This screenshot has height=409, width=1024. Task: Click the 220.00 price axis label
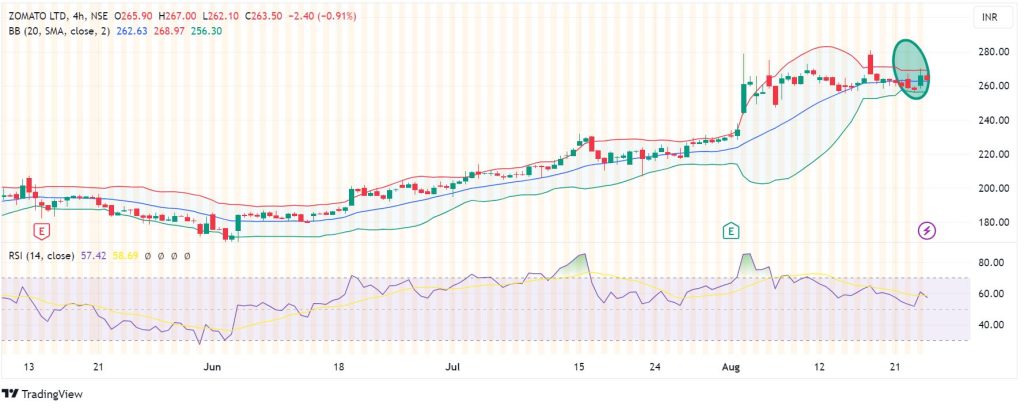[992, 154]
